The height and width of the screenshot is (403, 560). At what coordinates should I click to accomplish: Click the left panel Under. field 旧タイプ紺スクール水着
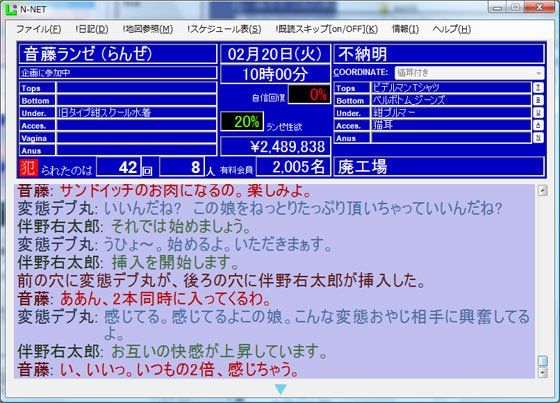(136, 113)
